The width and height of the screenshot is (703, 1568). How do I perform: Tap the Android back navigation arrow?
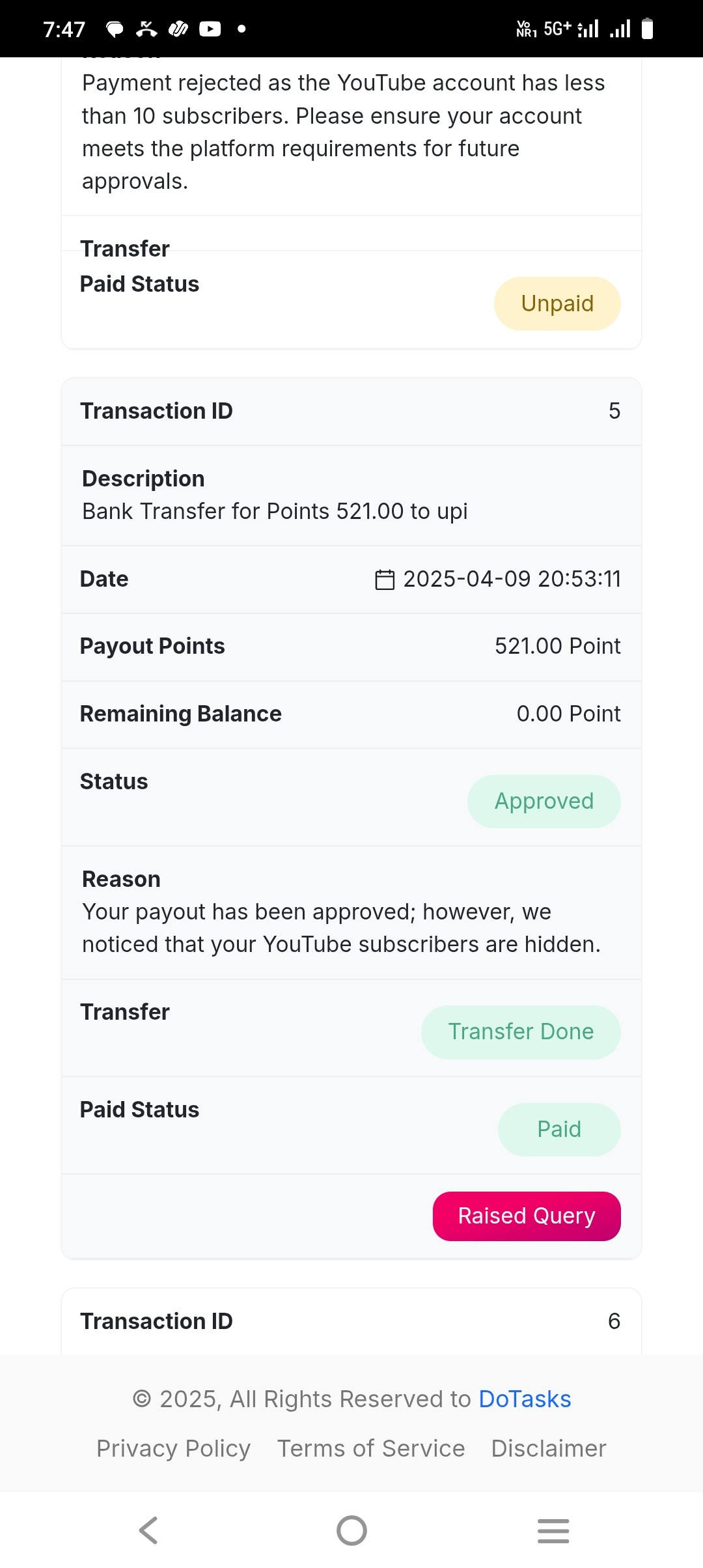(x=148, y=1530)
